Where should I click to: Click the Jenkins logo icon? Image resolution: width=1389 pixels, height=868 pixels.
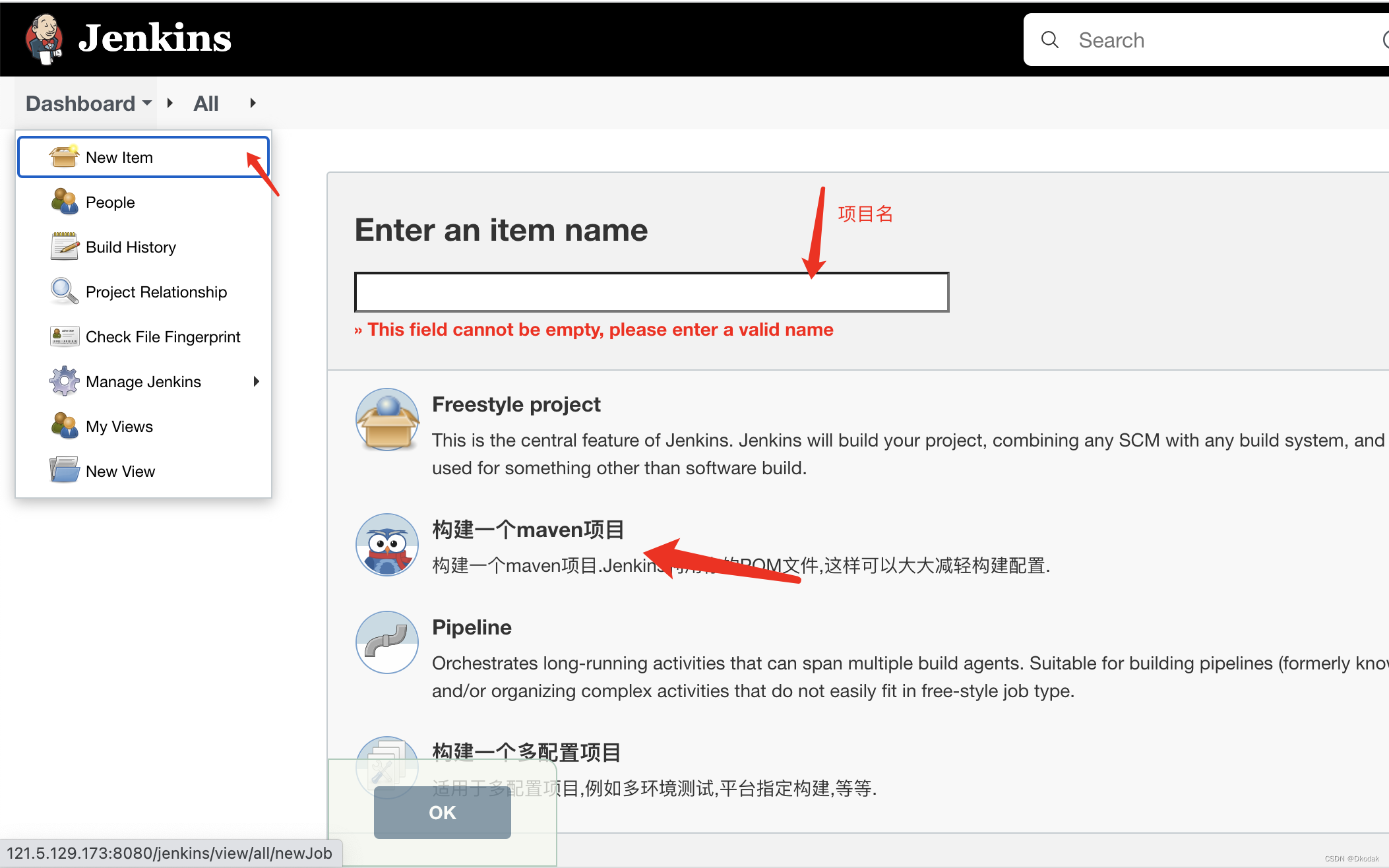tap(43, 38)
